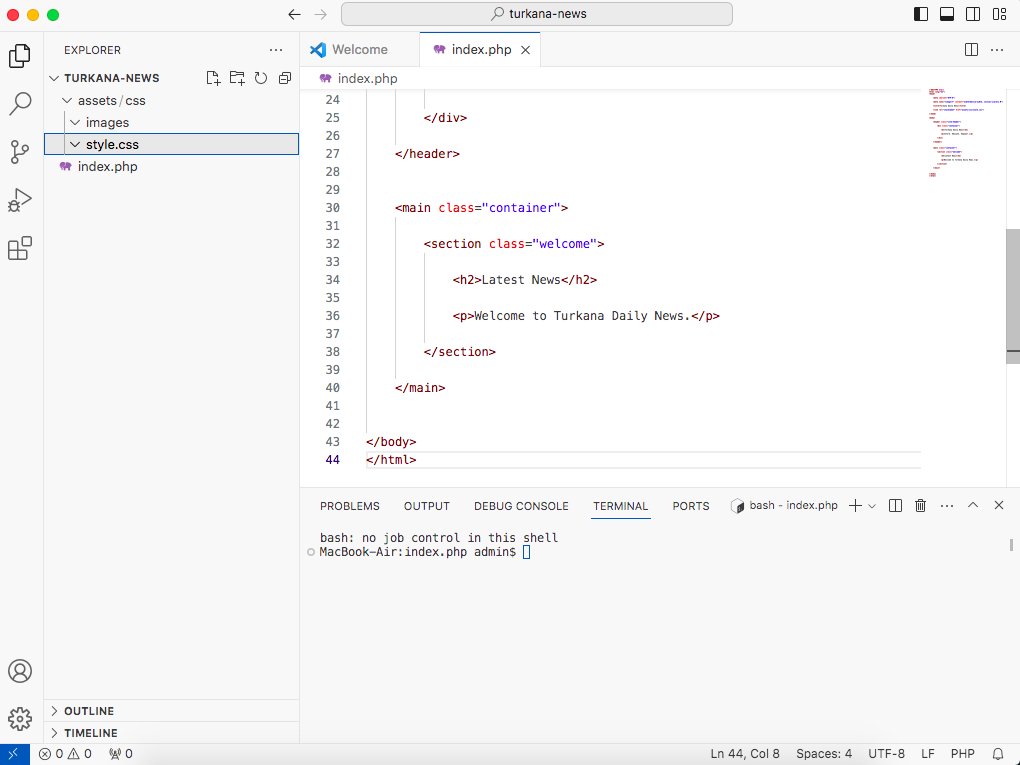The image size is (1020, 765).
Task: Click the New Folder icon in explorer
Action: click(x=237, y=78)
